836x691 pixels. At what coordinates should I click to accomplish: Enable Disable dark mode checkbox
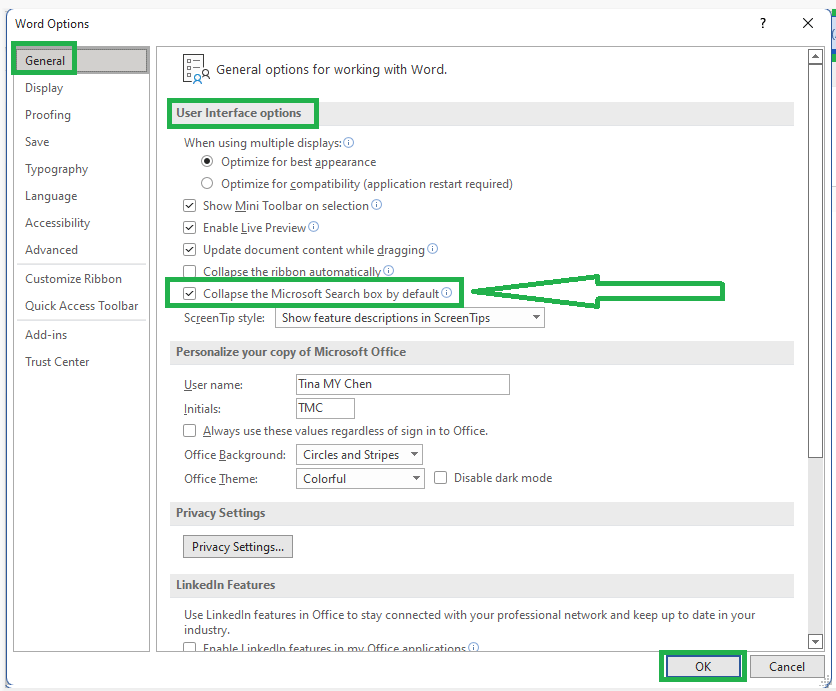pos(441,477)
